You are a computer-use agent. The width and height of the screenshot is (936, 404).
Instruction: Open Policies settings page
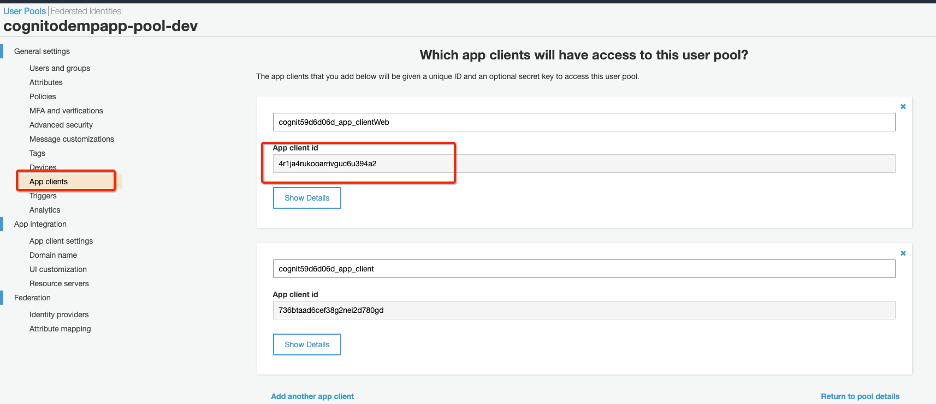(43, 96)
